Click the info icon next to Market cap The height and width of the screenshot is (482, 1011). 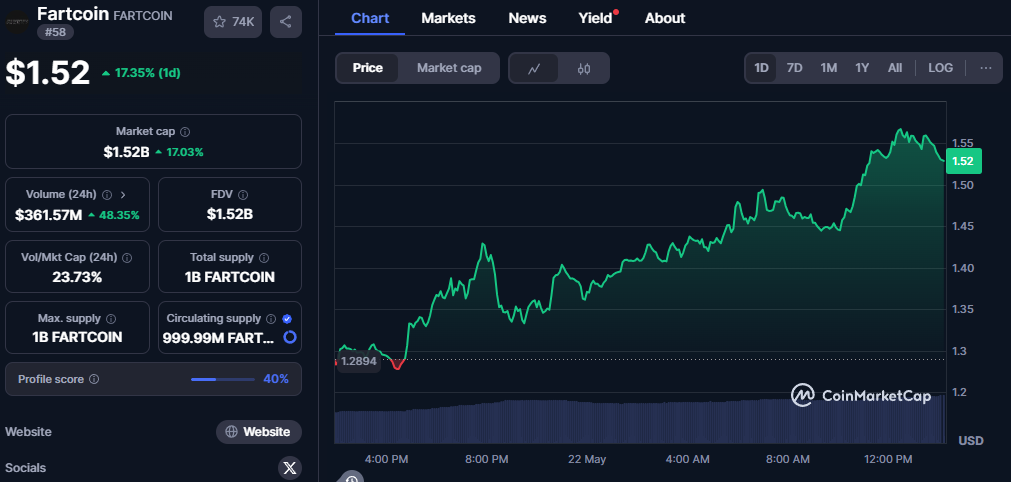tap(185, 131)
